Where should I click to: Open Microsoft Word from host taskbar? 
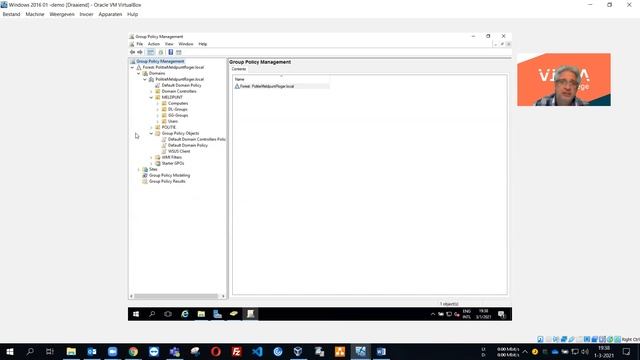381,351
